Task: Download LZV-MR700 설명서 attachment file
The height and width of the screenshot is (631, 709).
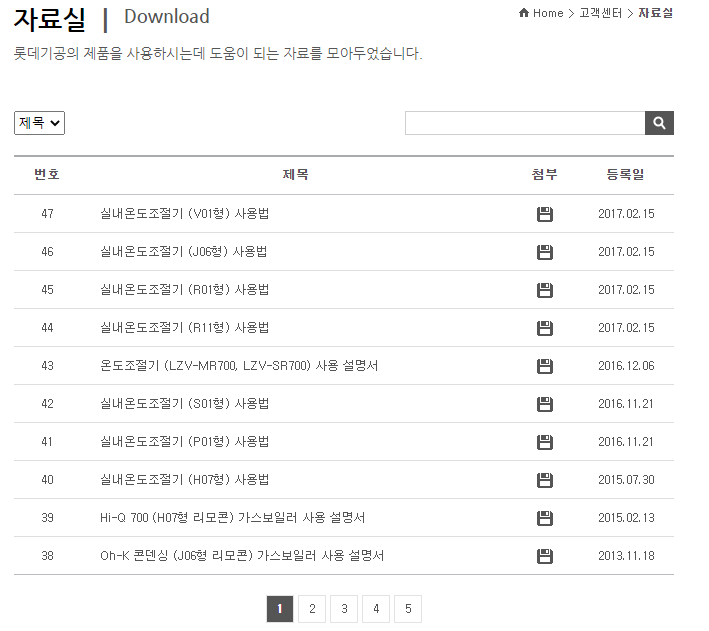Action: 545,366
